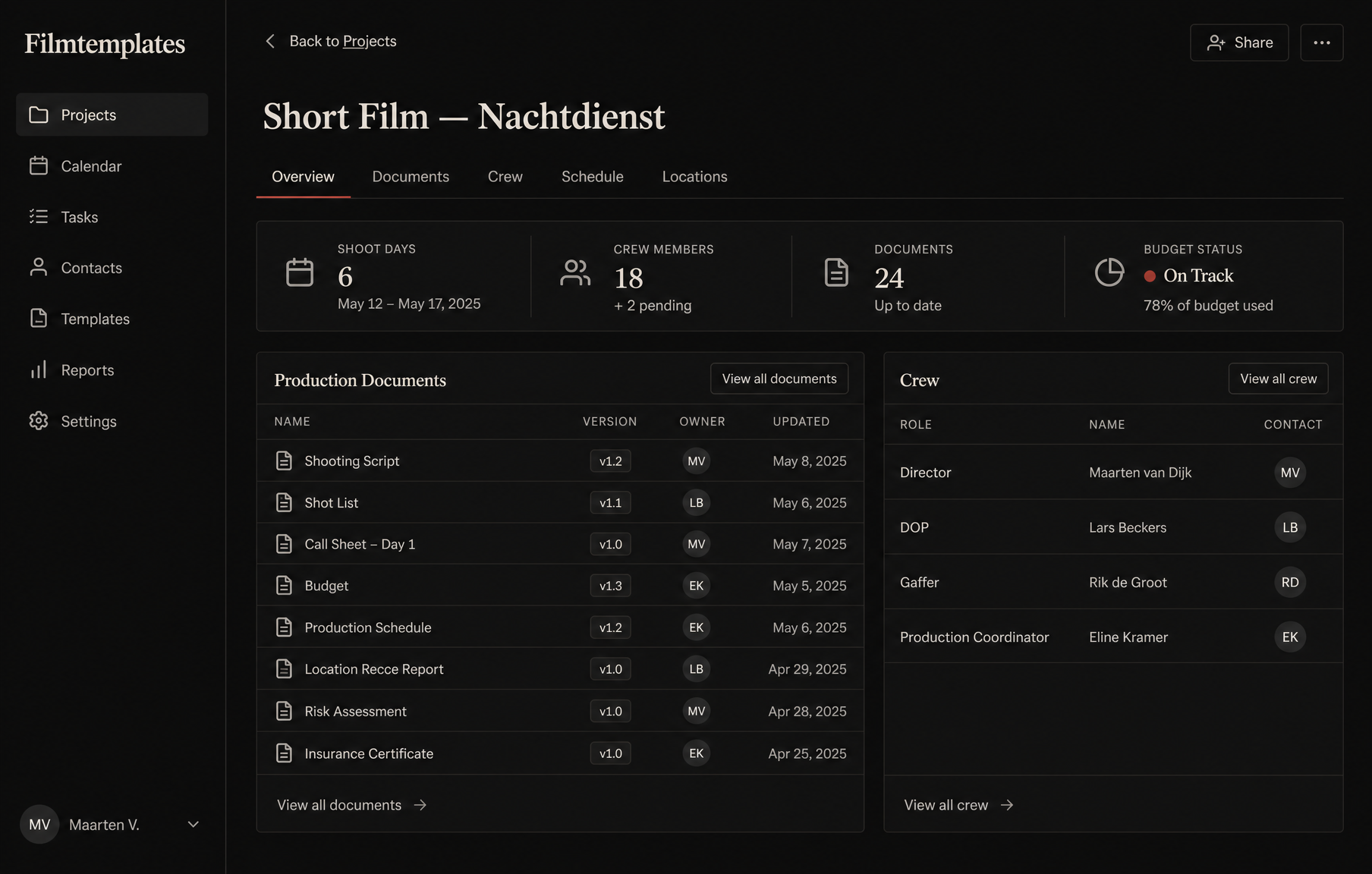
Task: Click the Insurance Certificate document icon
Action: 284,753
